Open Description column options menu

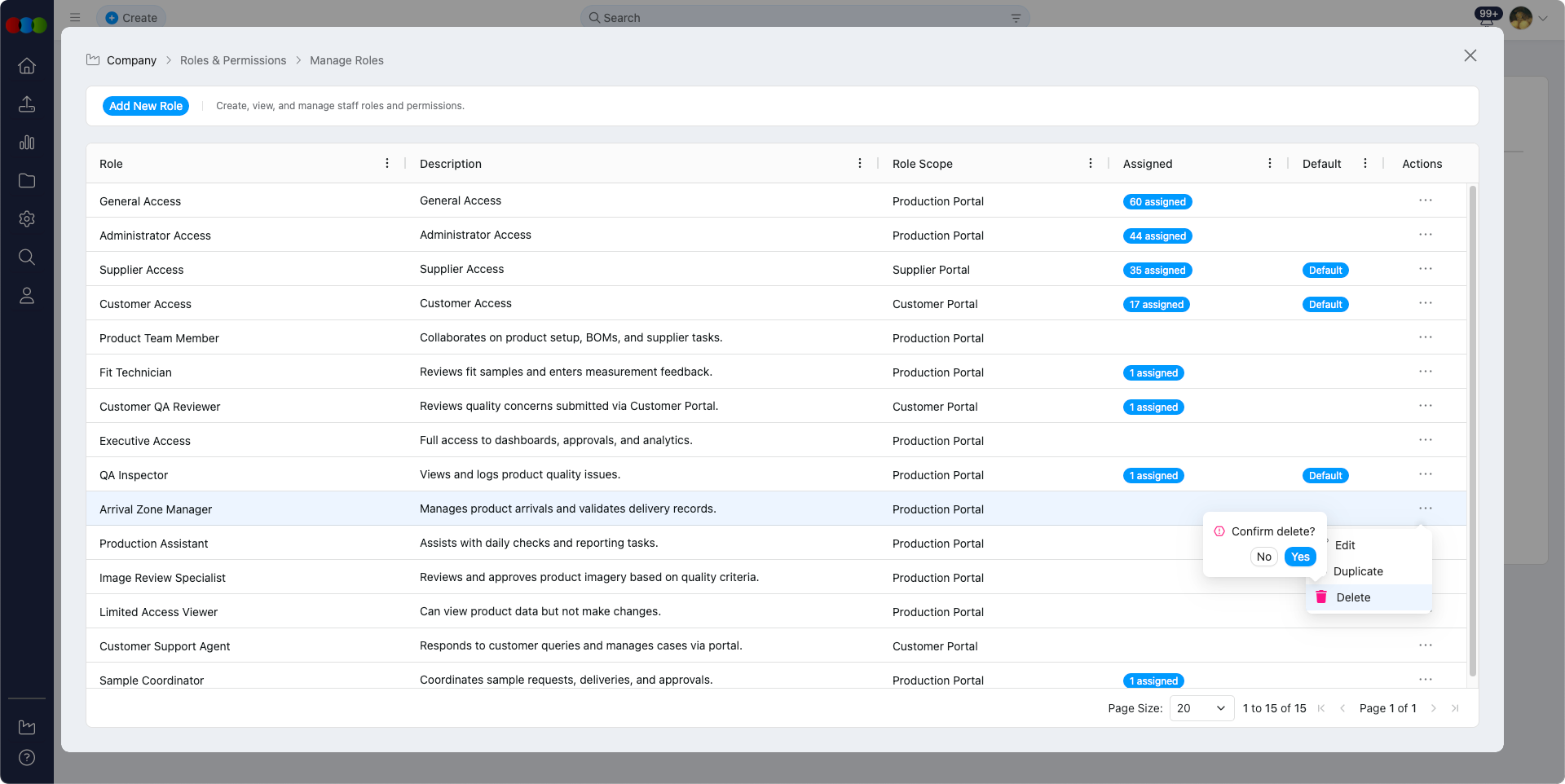[x=860, y=164]
